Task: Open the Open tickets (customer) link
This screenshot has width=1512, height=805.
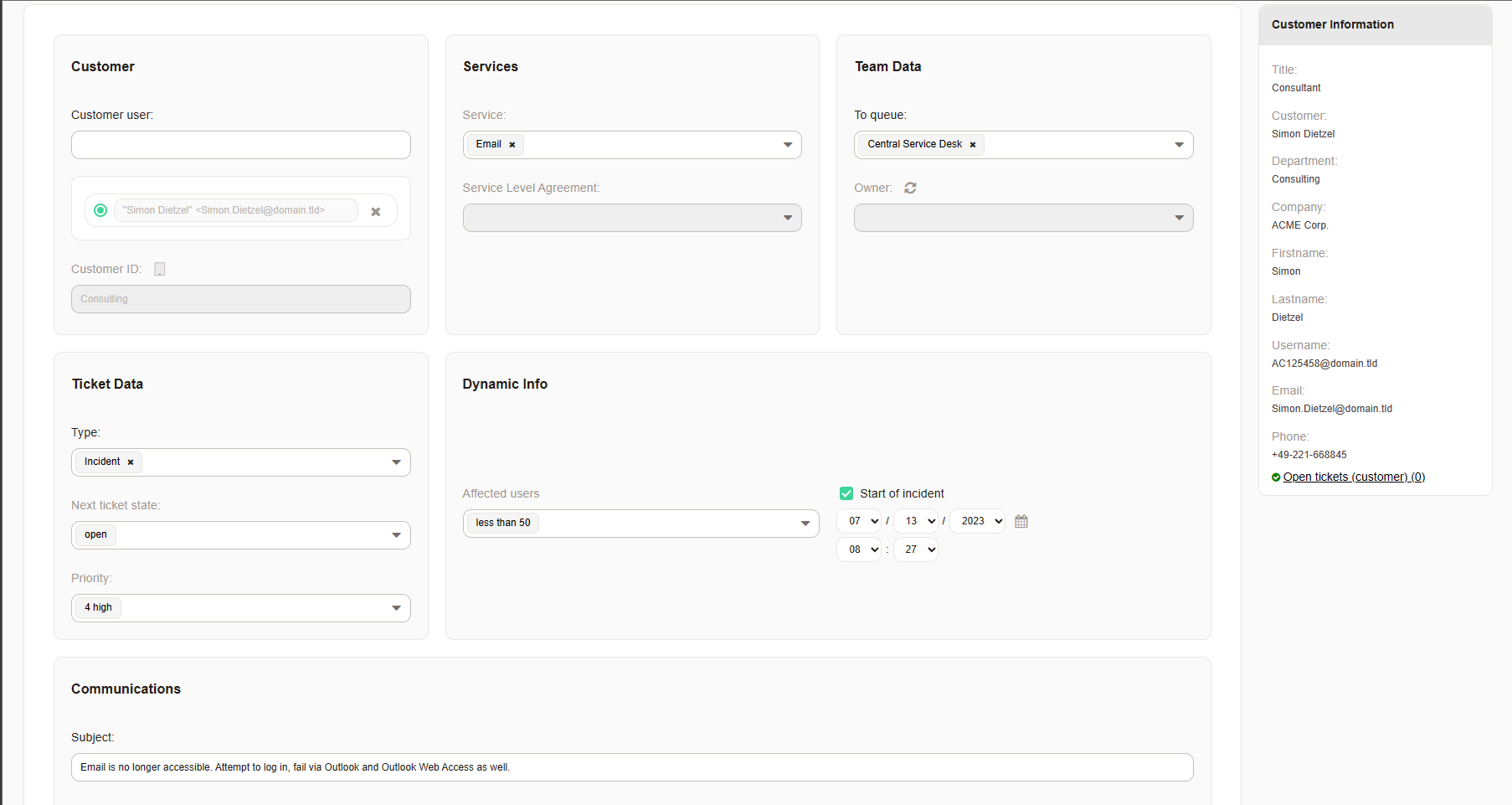Action: 1354,477
